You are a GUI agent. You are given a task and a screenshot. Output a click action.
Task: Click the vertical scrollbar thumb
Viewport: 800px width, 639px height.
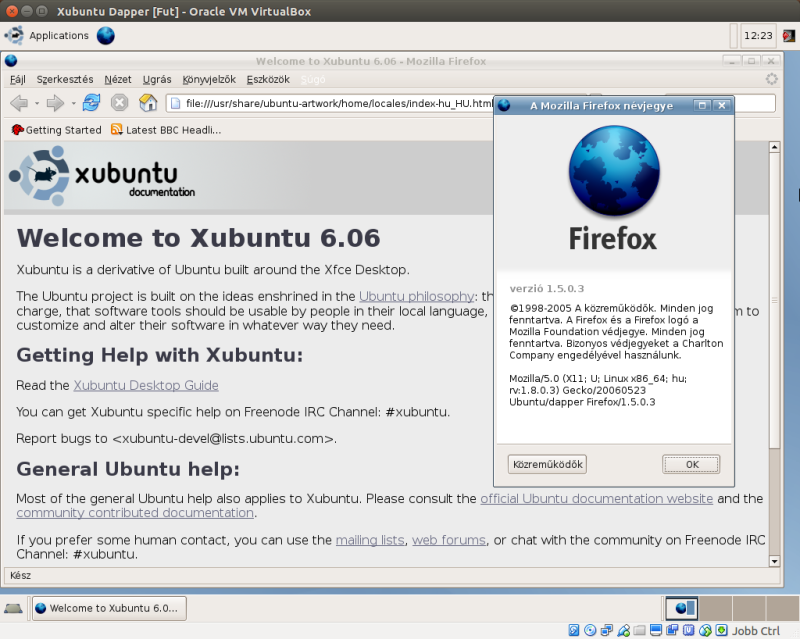pos(774,301)
